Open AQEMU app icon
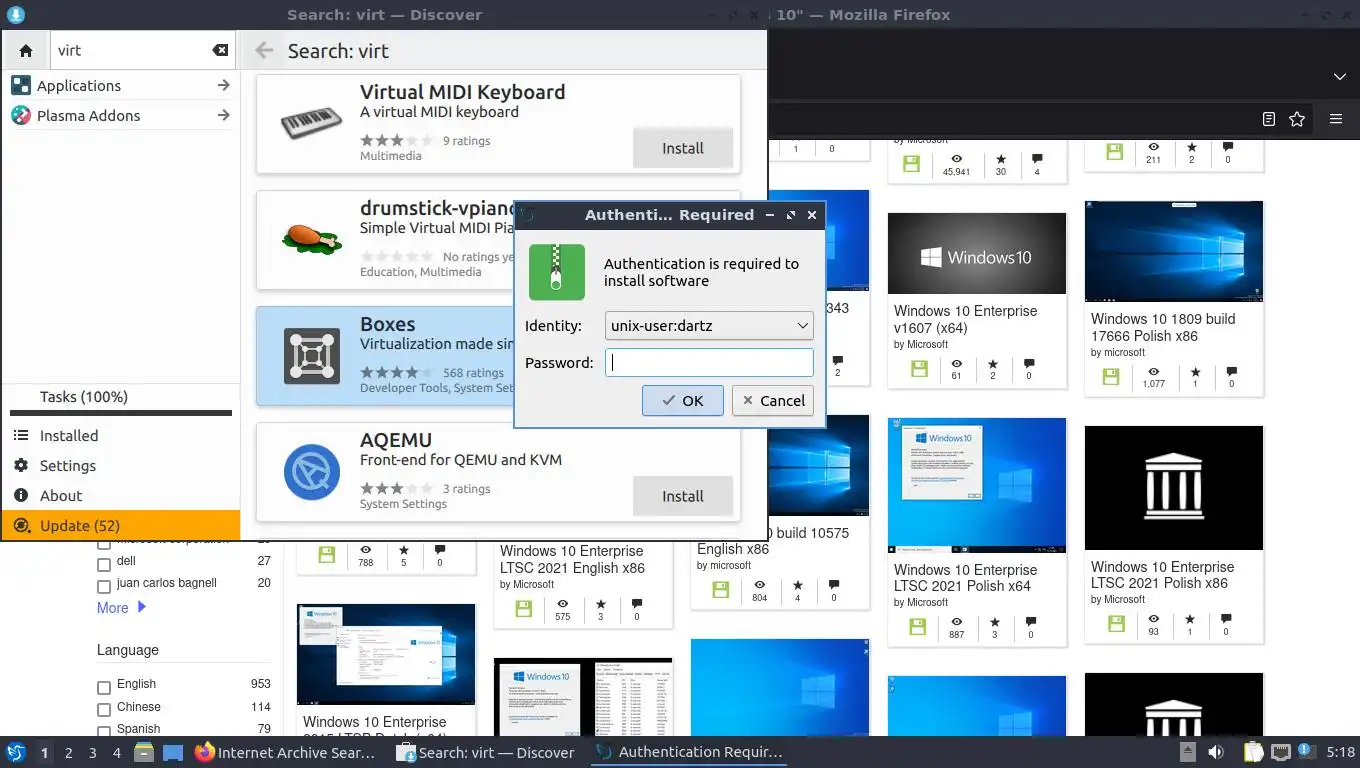1360x768 pixels. (312, 471)
